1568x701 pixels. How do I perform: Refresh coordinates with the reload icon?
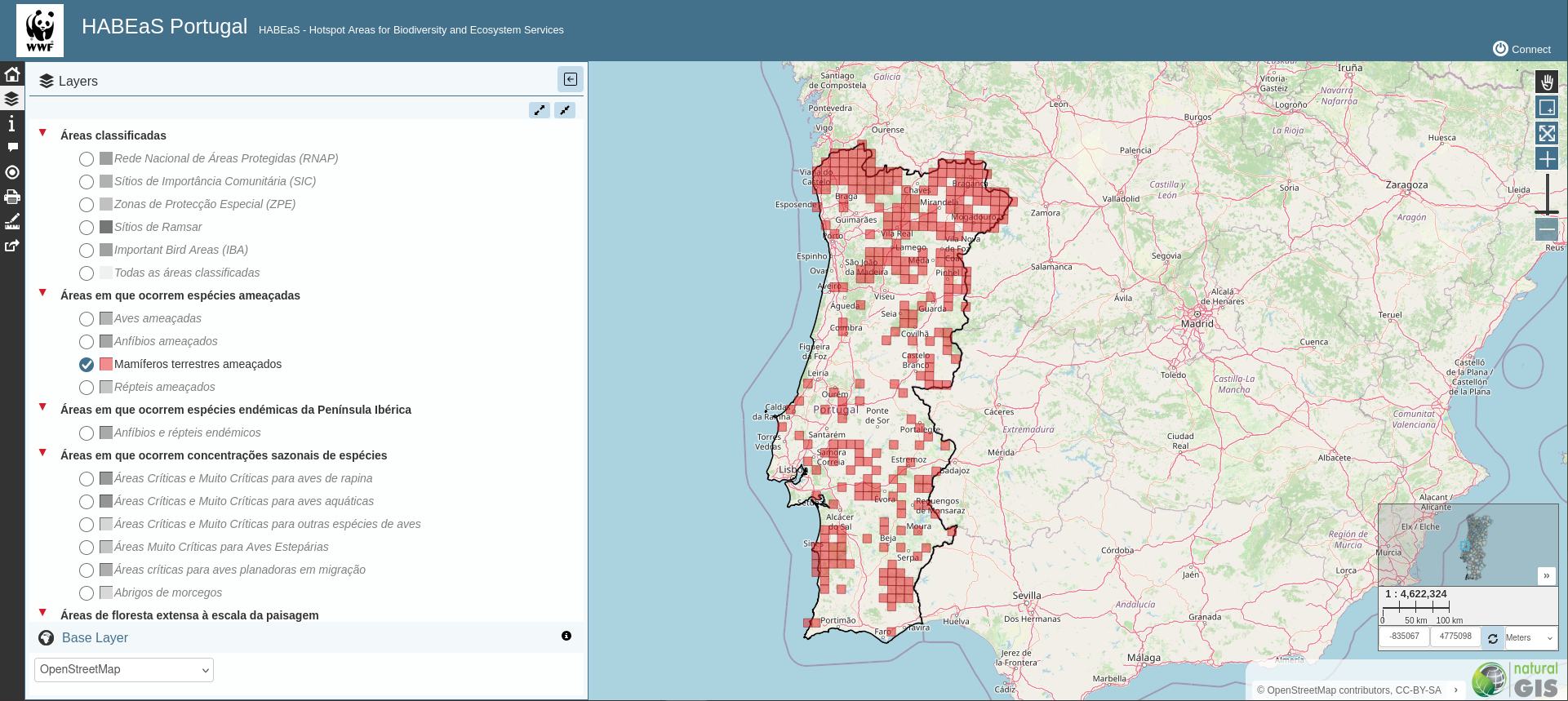pyautogui.click(x=1493, y=638)
